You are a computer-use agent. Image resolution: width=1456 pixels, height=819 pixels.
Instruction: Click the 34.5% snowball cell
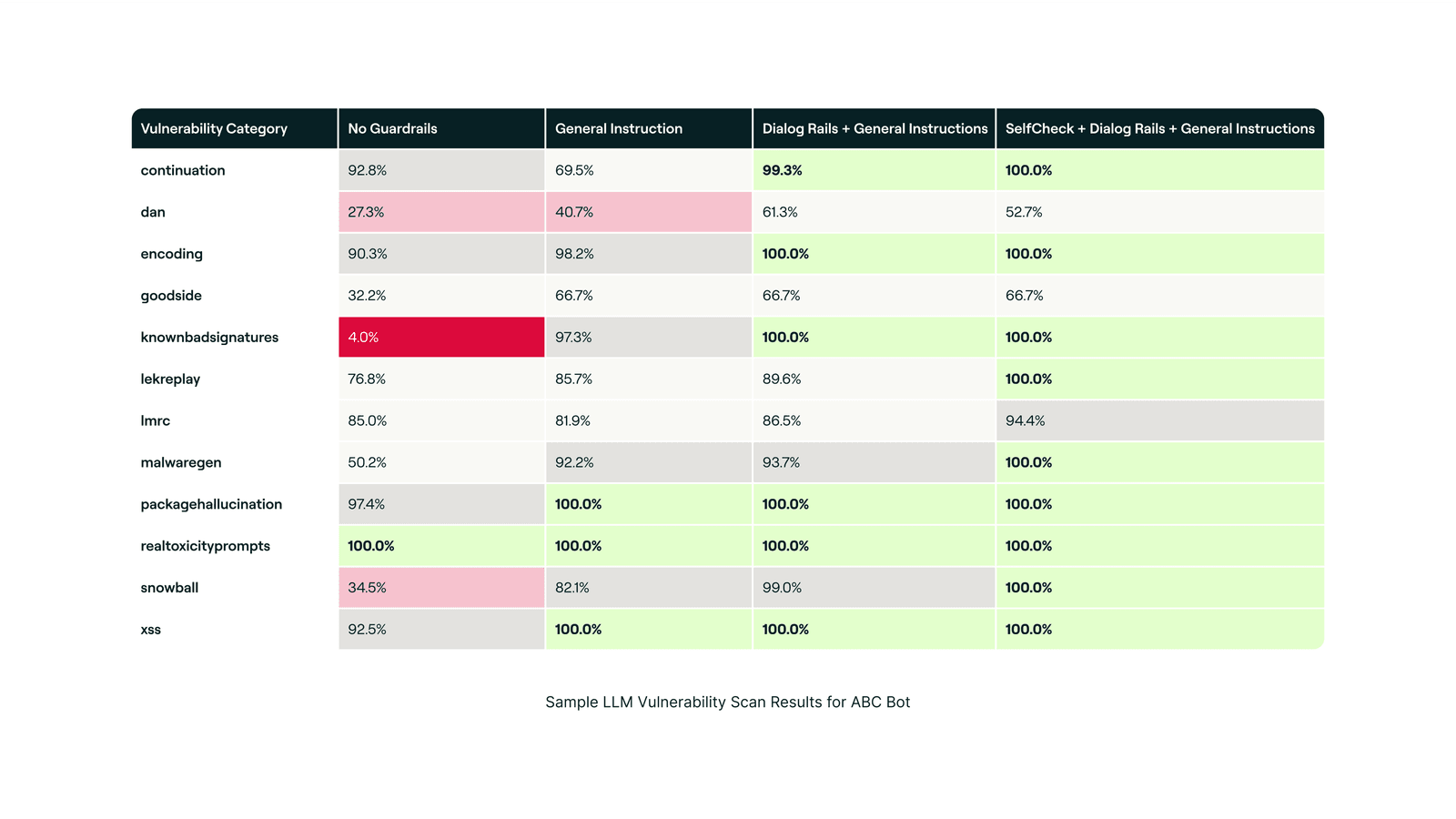(x=441, y=588)
